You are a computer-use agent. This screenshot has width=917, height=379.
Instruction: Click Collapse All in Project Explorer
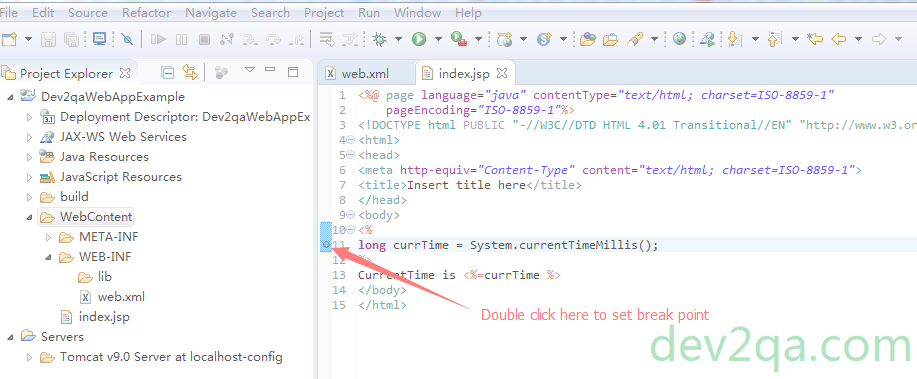[x=168, y=73]
